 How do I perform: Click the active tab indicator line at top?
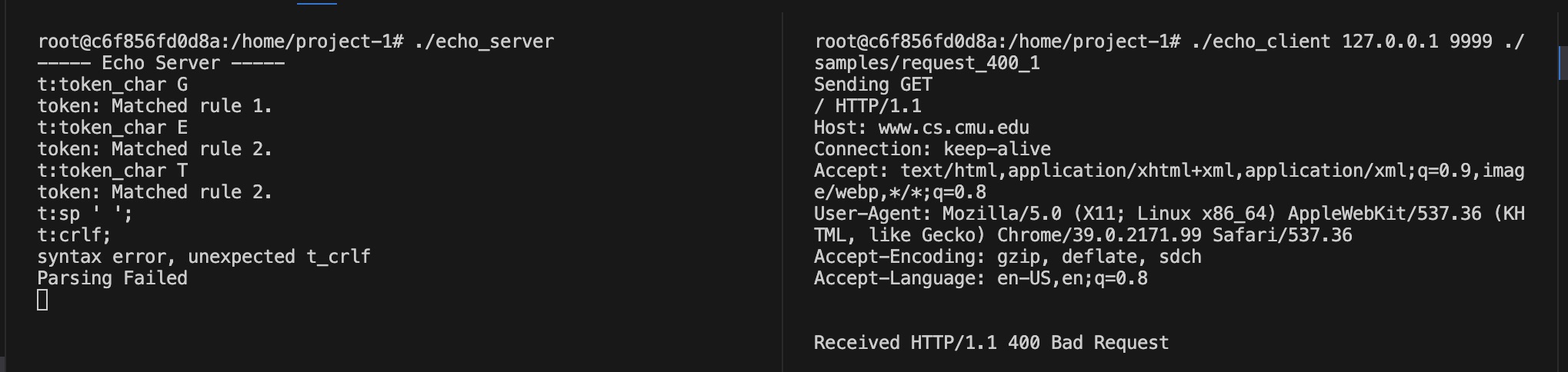point(317,2)
